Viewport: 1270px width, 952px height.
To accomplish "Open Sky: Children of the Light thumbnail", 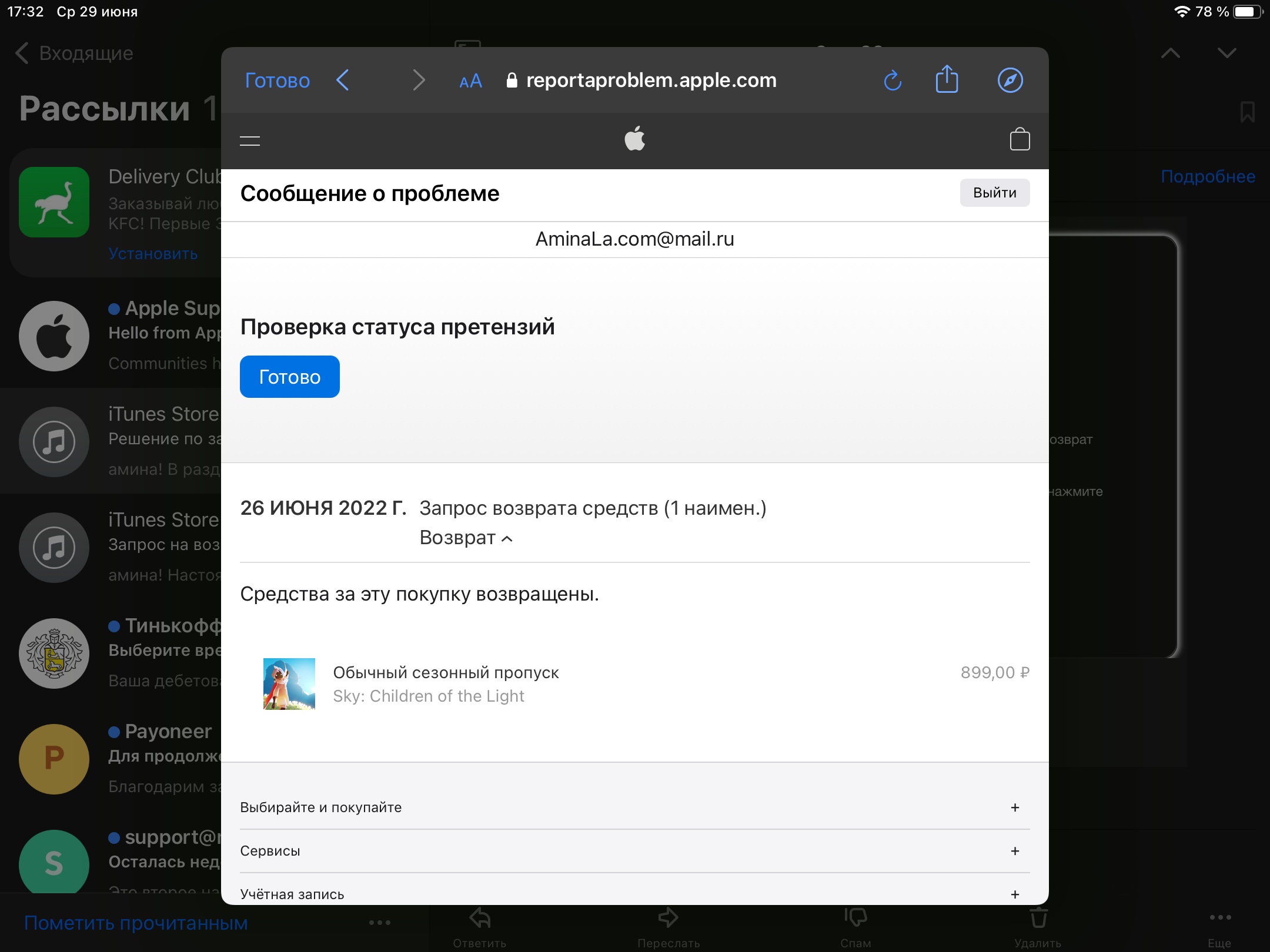I will pyautogui.click(x=289, y=684).
